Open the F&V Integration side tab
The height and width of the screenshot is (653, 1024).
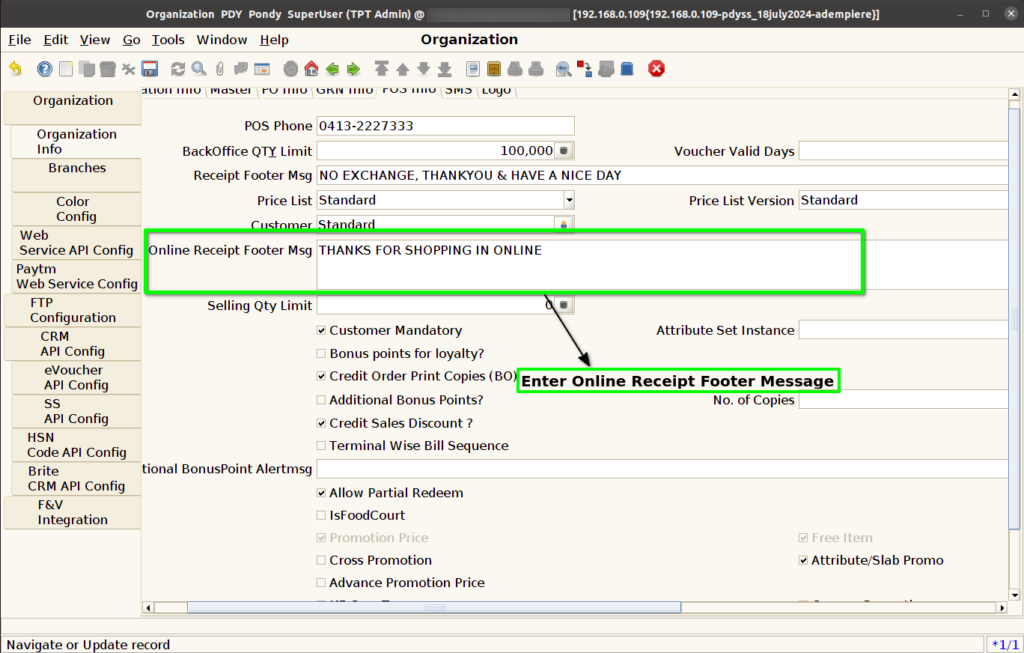pos(72,513)
